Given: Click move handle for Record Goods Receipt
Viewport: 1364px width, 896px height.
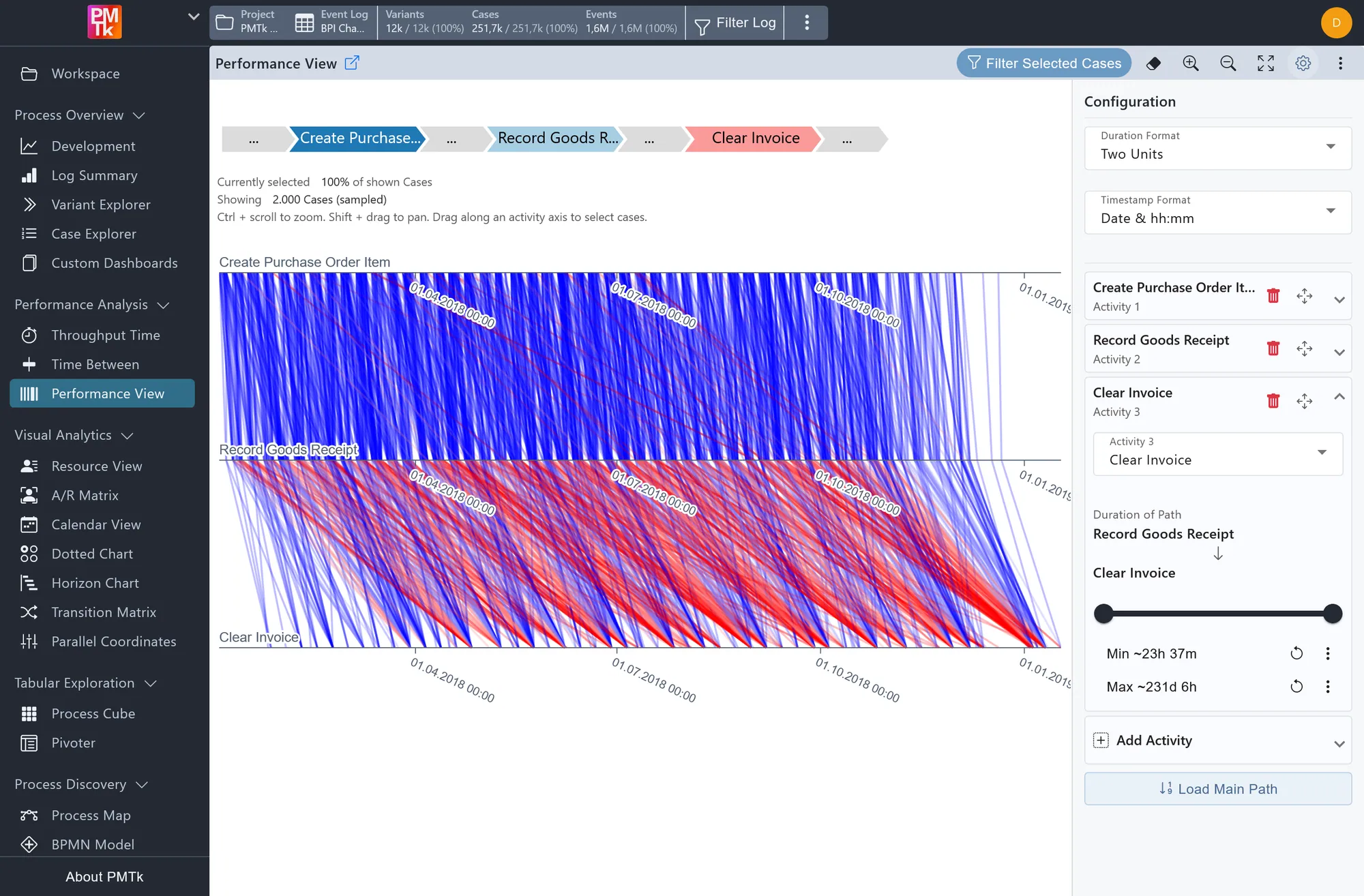Looking at the screenshot, I should (1305, 348).
